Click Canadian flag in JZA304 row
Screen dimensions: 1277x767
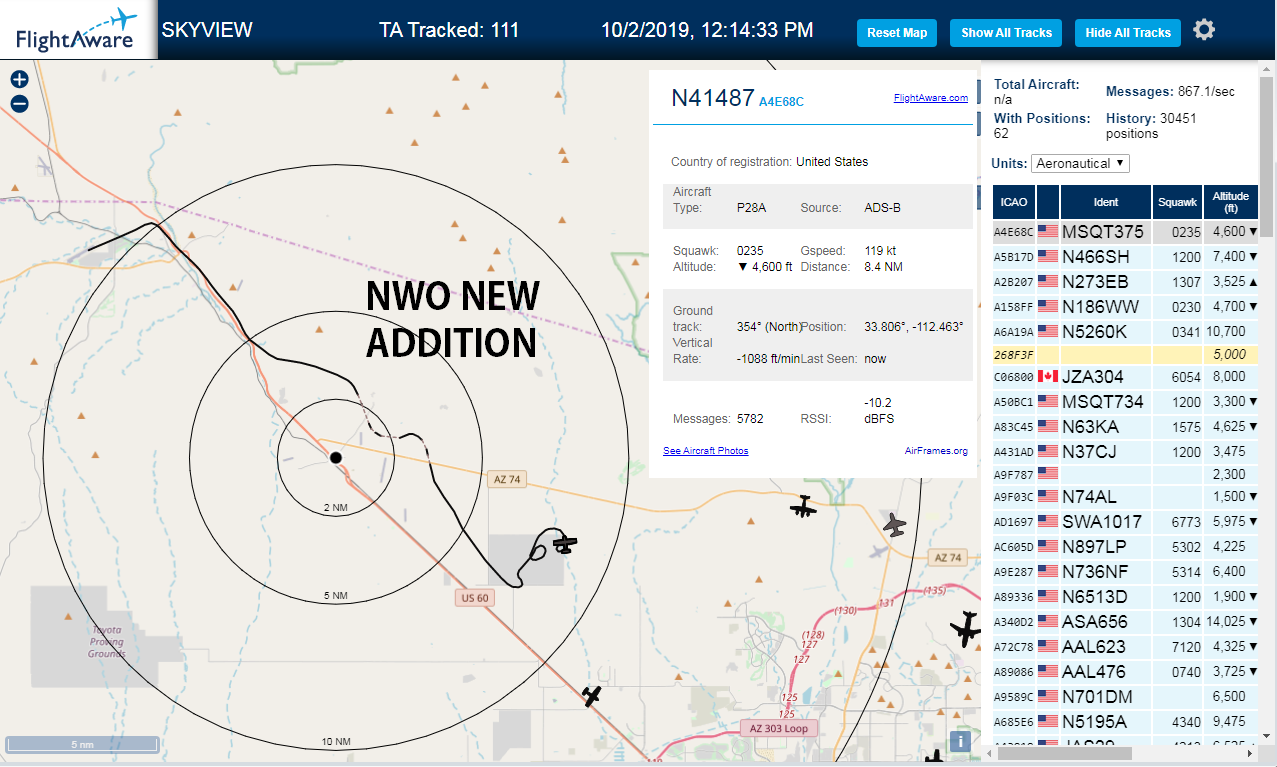click(x=1048, y=377)
